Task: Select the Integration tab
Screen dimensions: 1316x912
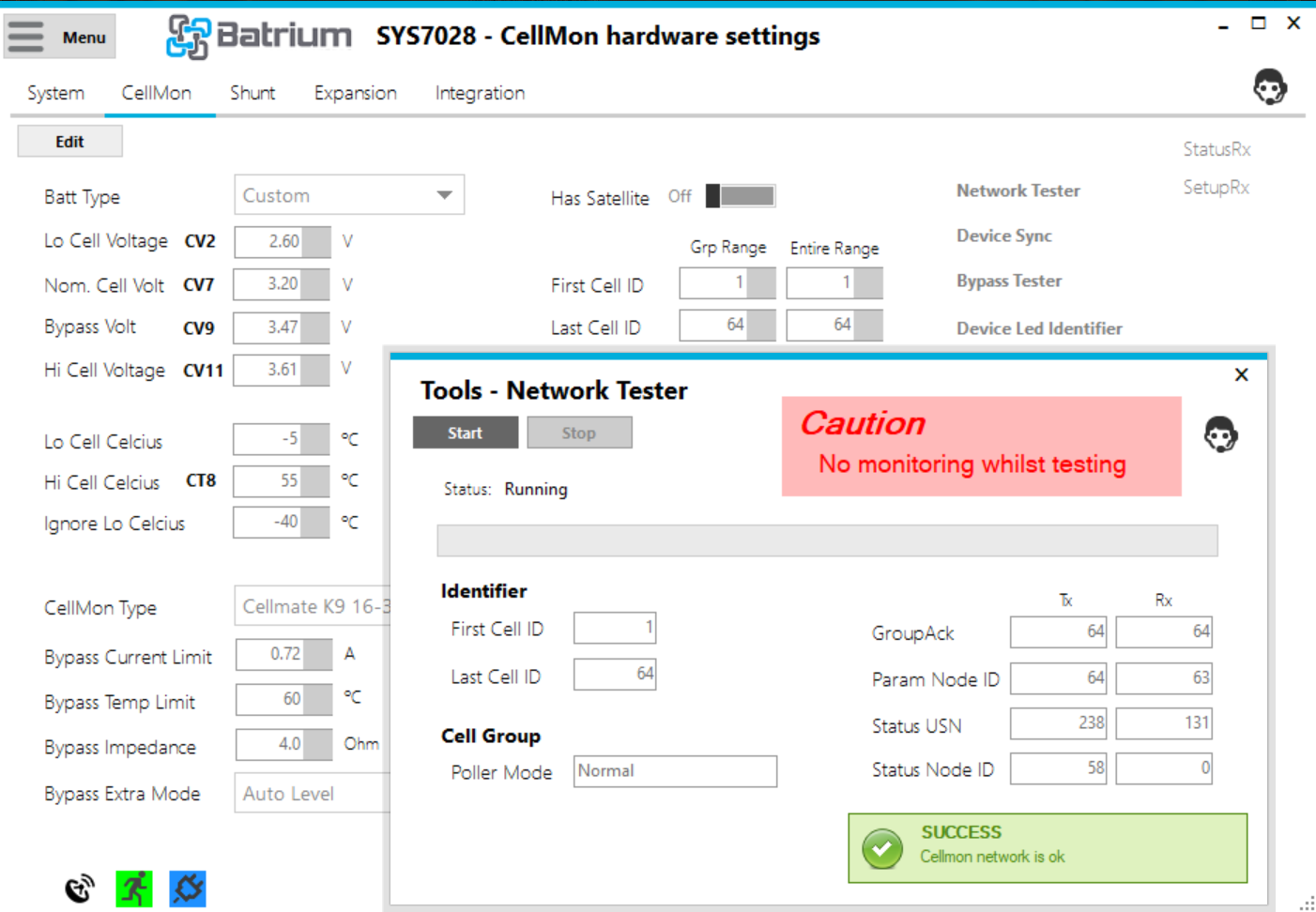Action: click(479, 93)
